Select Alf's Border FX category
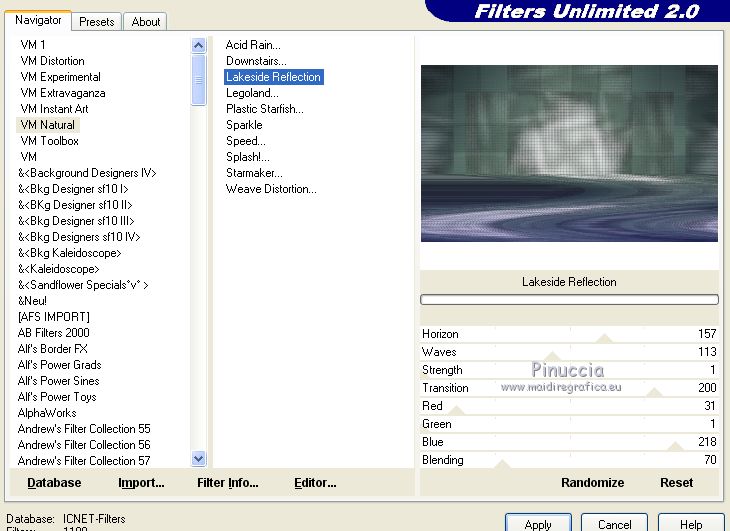The width and height of the screenshot is (730, 531). (x=52, y=349)
